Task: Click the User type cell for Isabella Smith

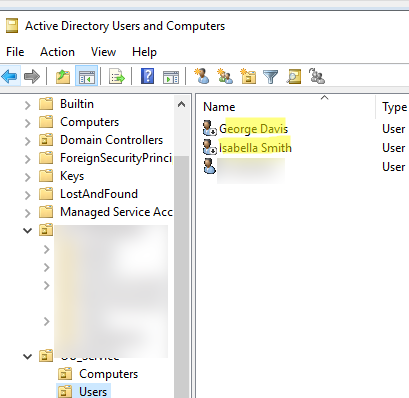Action: coord(394,148)
